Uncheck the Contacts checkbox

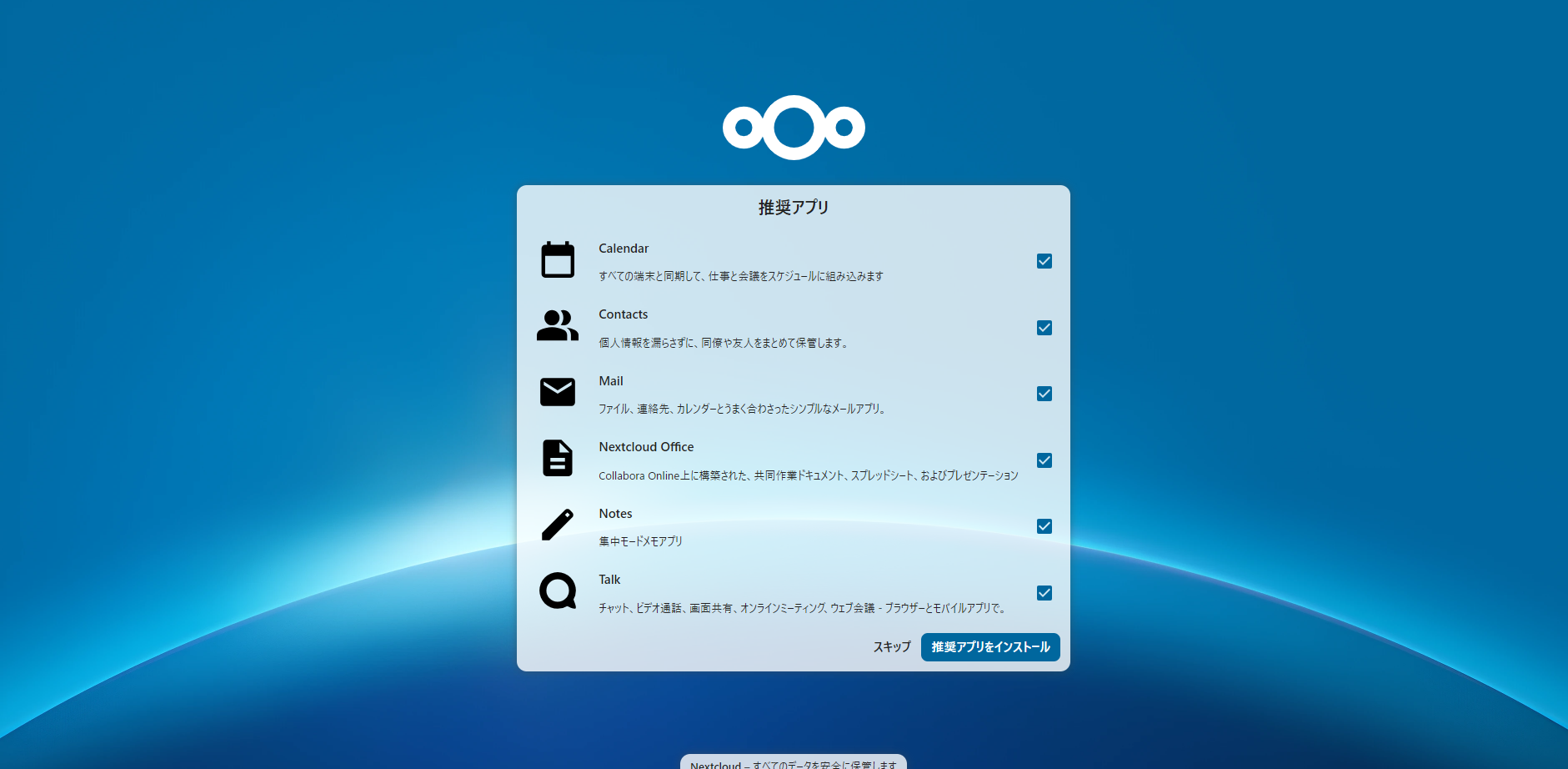pos(1044,328)
